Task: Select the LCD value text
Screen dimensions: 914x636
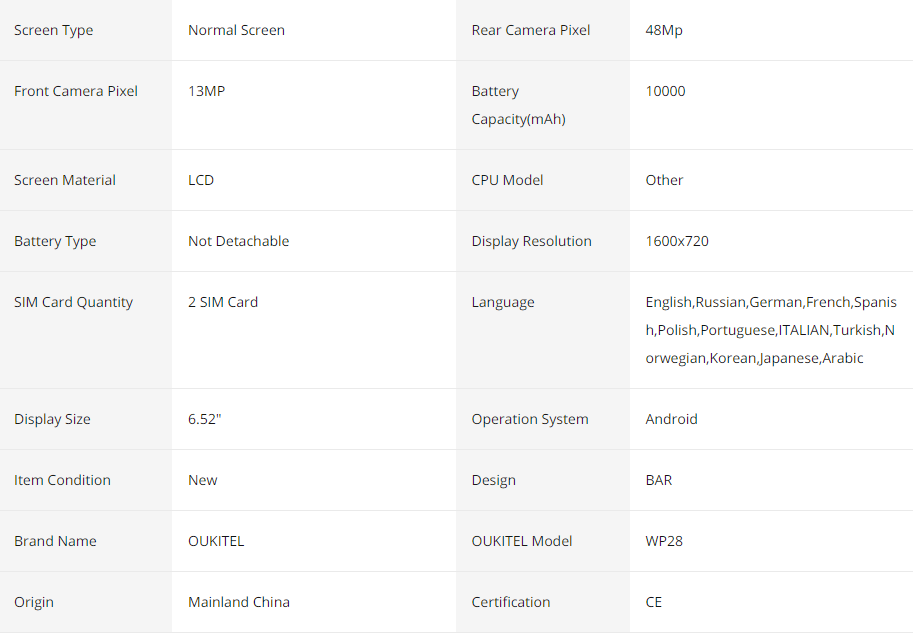Action: click(201, 180)
